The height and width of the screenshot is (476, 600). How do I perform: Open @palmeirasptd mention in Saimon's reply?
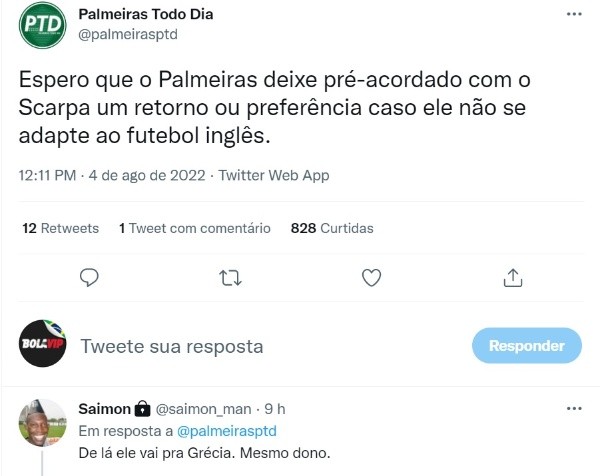point(226,430)
